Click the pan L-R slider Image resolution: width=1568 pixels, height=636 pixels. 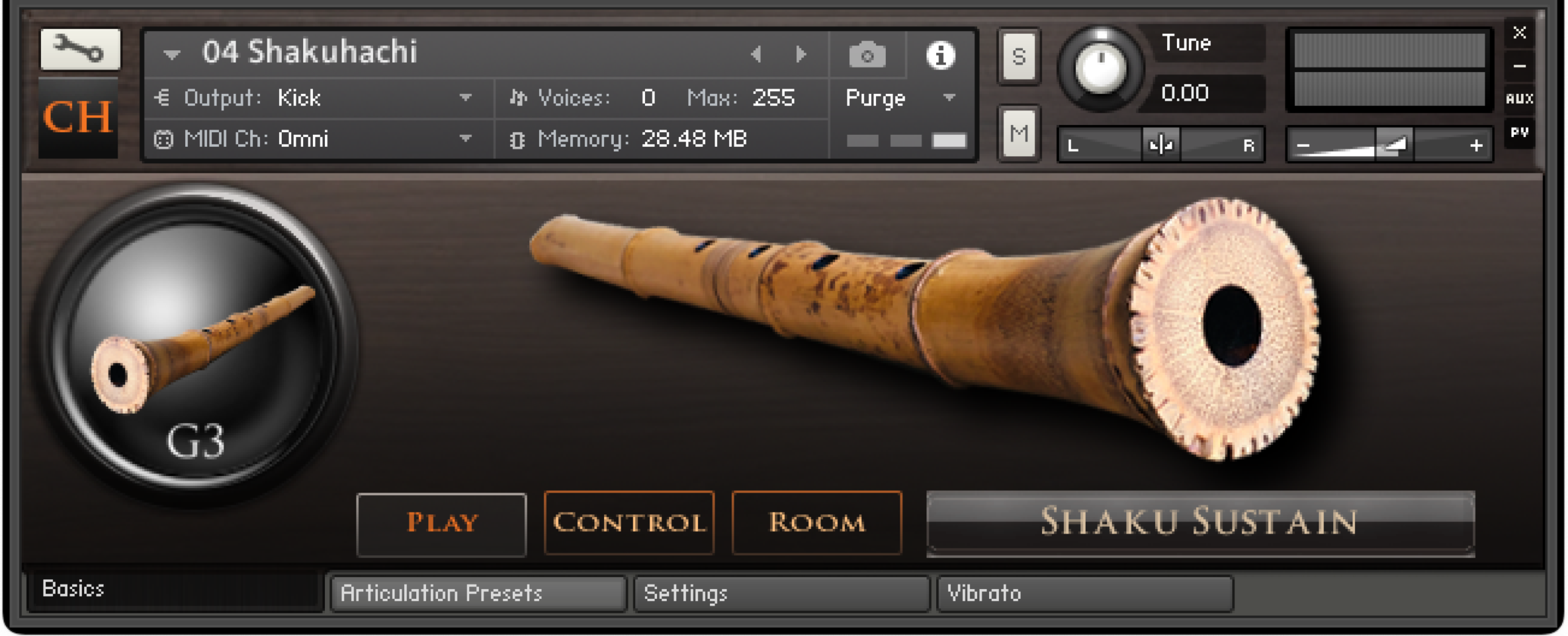1161,144
